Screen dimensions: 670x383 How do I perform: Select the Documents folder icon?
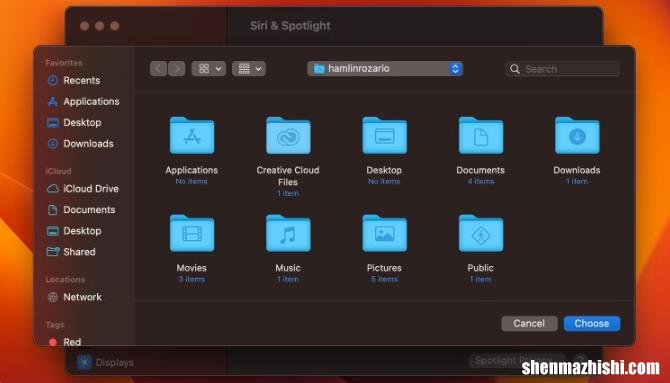tap(481, 135)
